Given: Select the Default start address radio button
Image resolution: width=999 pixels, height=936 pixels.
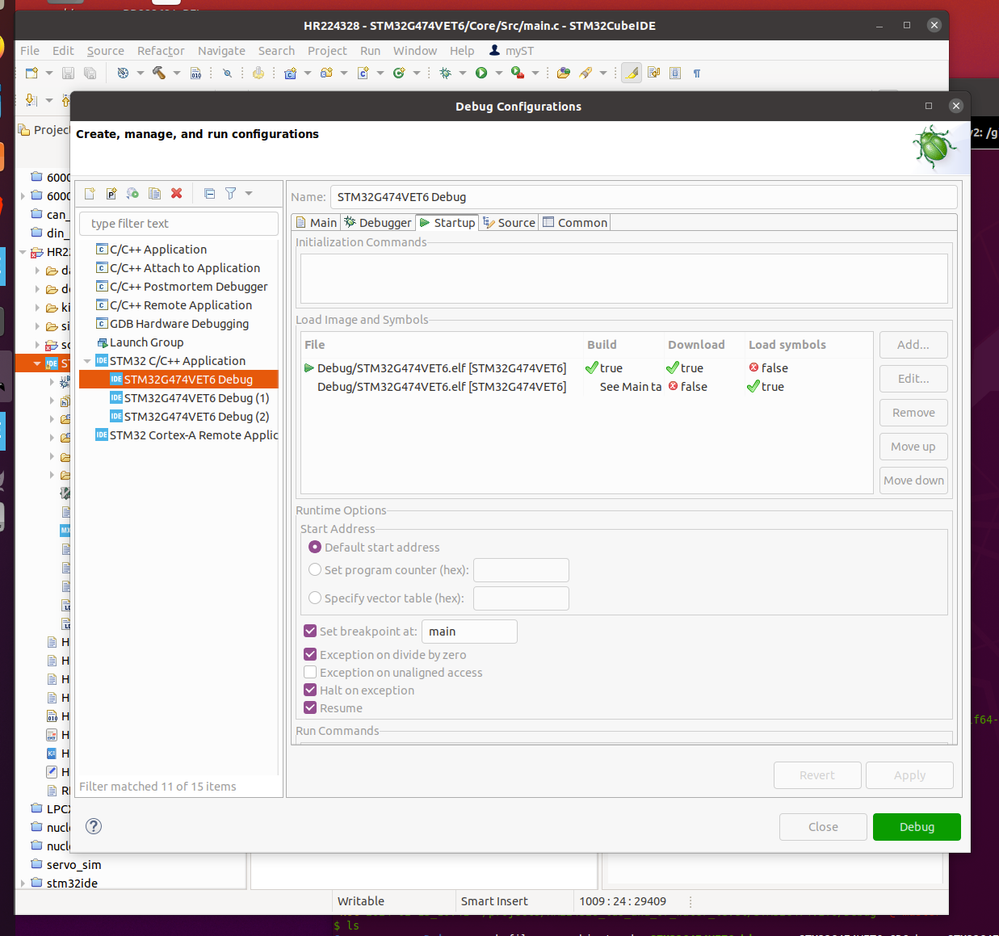Looking at the screenshot, I should coord(315,547).
